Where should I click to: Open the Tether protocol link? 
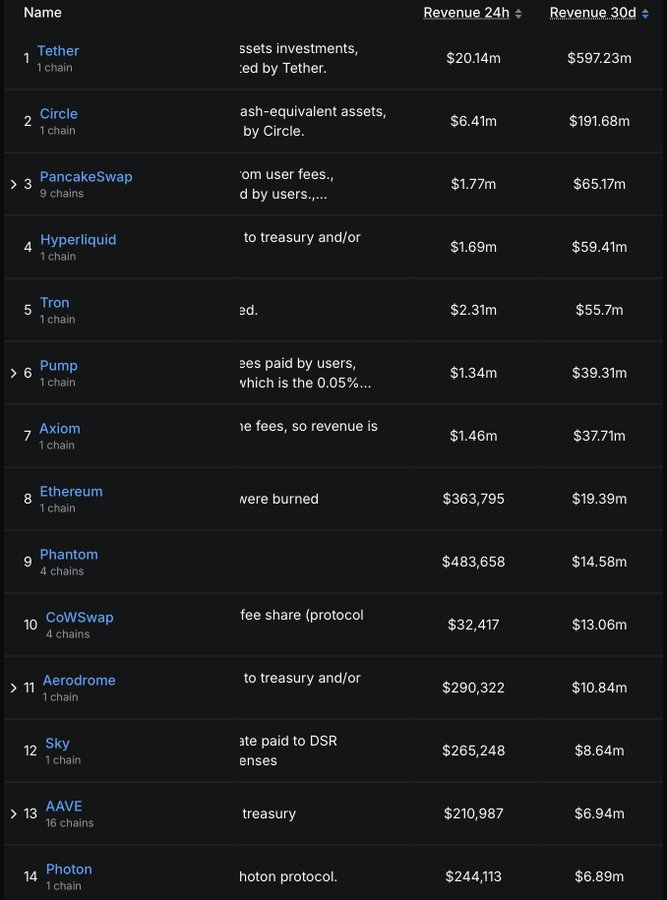tap(58, 51)
